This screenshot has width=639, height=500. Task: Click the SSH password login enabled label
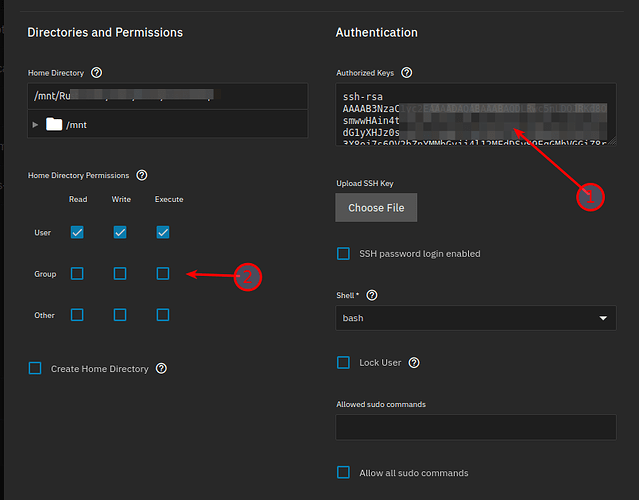pyautogui.click(x=420, y=253)
